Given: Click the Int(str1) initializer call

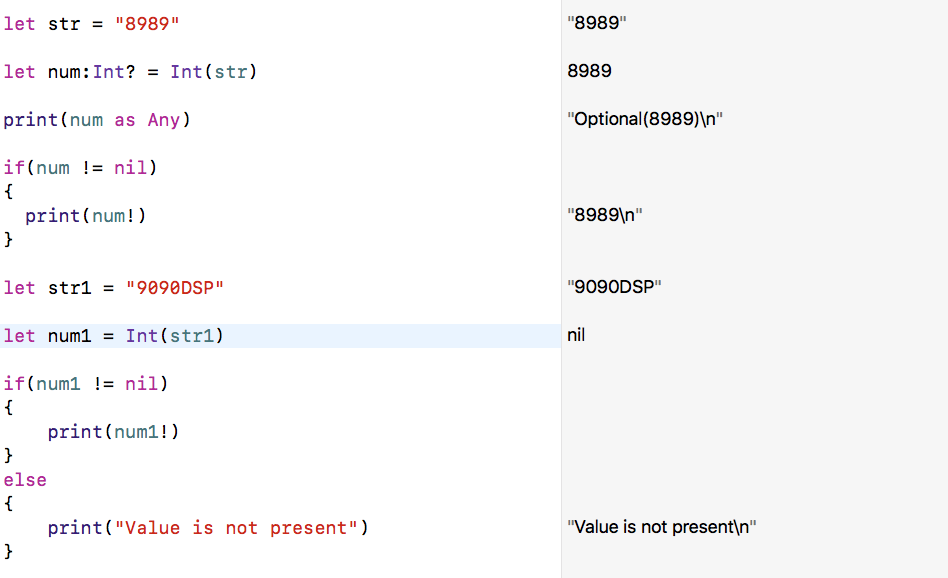Looking at the screenshot, I should (x=174, y=336).
